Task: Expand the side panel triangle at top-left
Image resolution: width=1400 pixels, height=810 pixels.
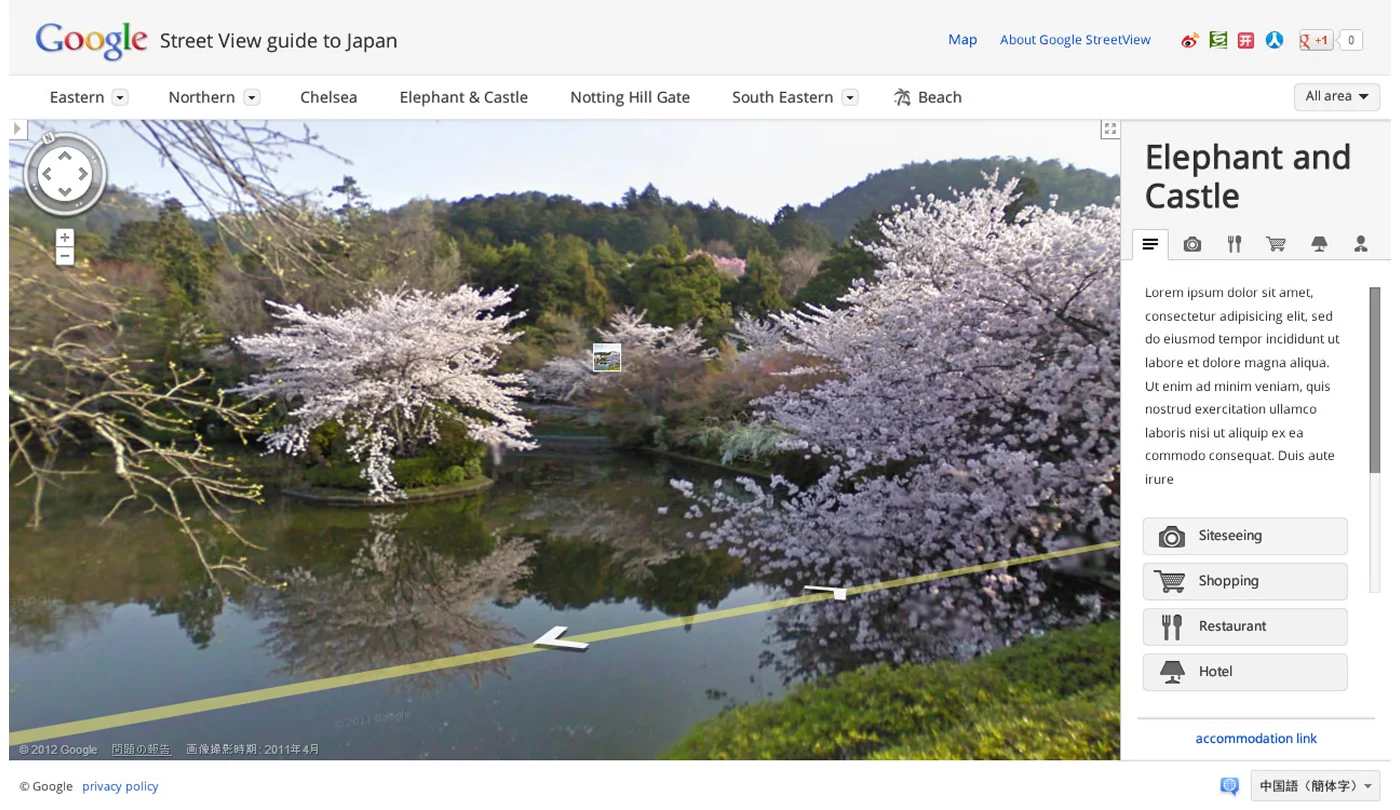Action: 16,129
